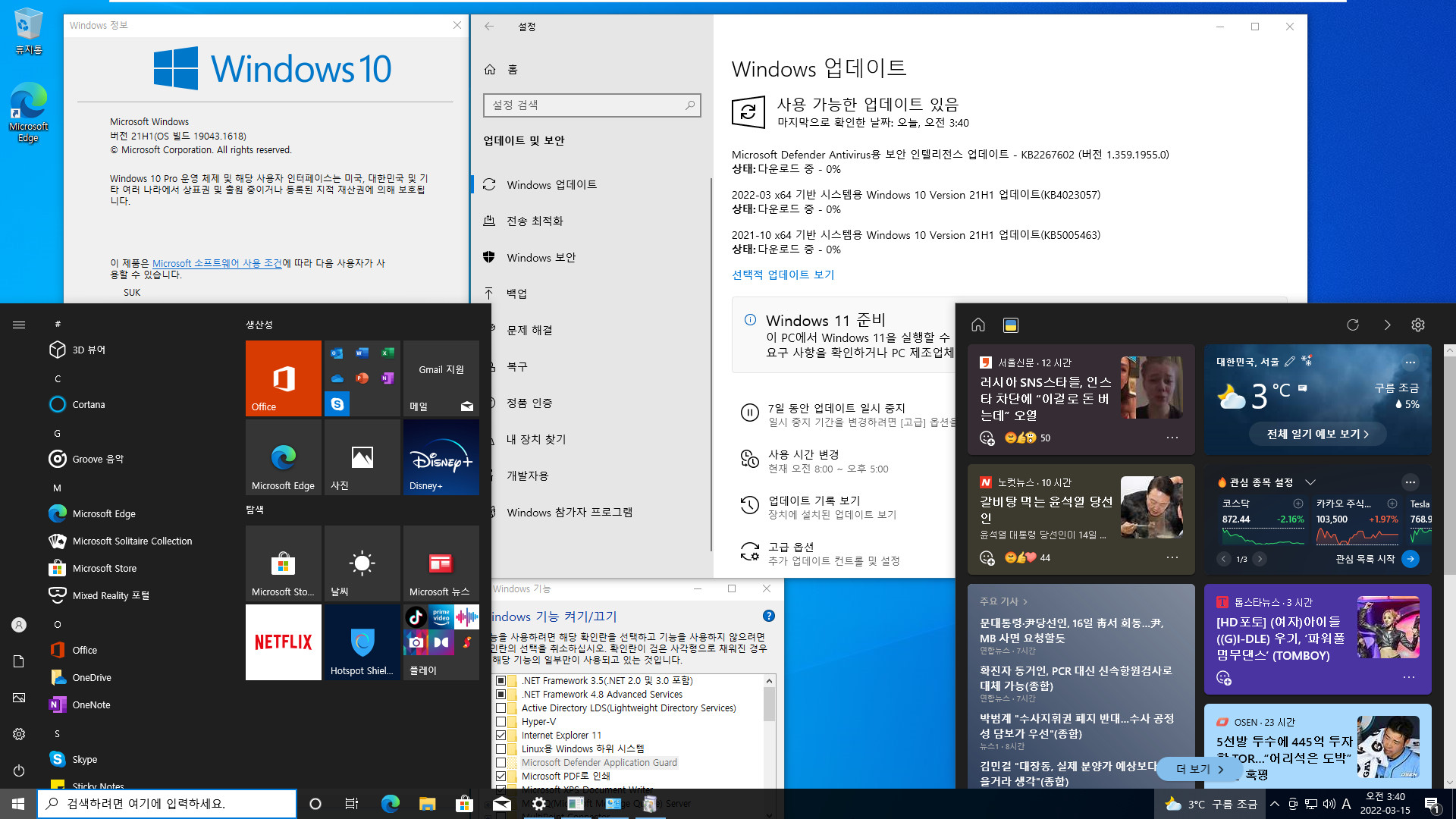
Task: Launch OneNote from the app list
Action: (136, 704)
